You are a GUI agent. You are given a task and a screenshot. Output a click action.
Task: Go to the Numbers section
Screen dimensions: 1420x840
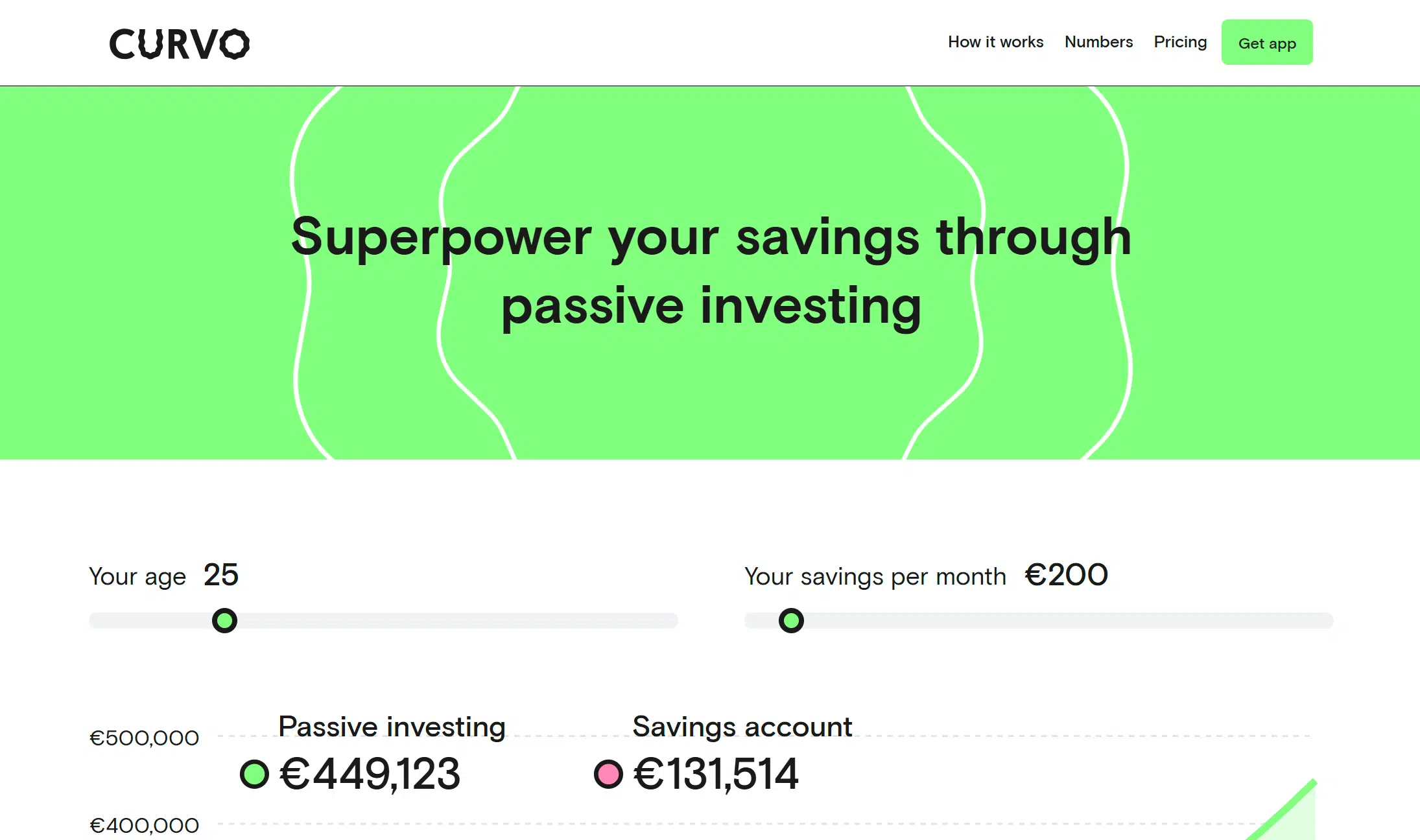(x=1098, y=42)
